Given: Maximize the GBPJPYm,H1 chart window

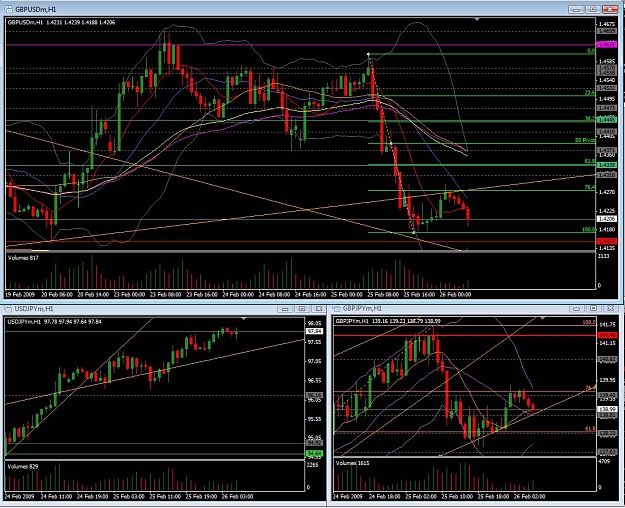Looking at the screenshot, I should pos(593,309).
